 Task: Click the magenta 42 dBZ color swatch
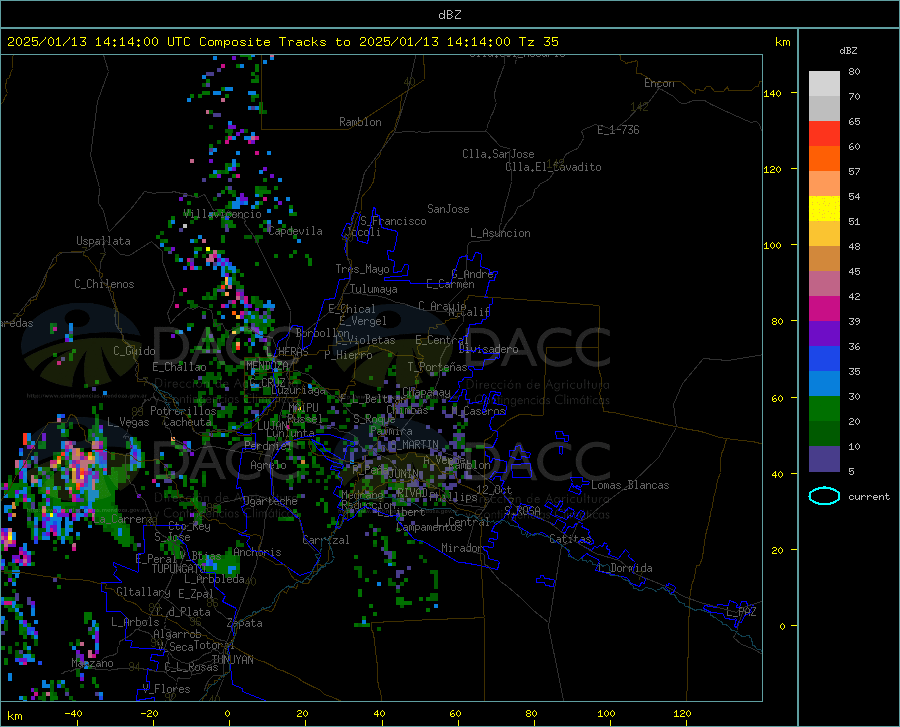coord(824,309)
